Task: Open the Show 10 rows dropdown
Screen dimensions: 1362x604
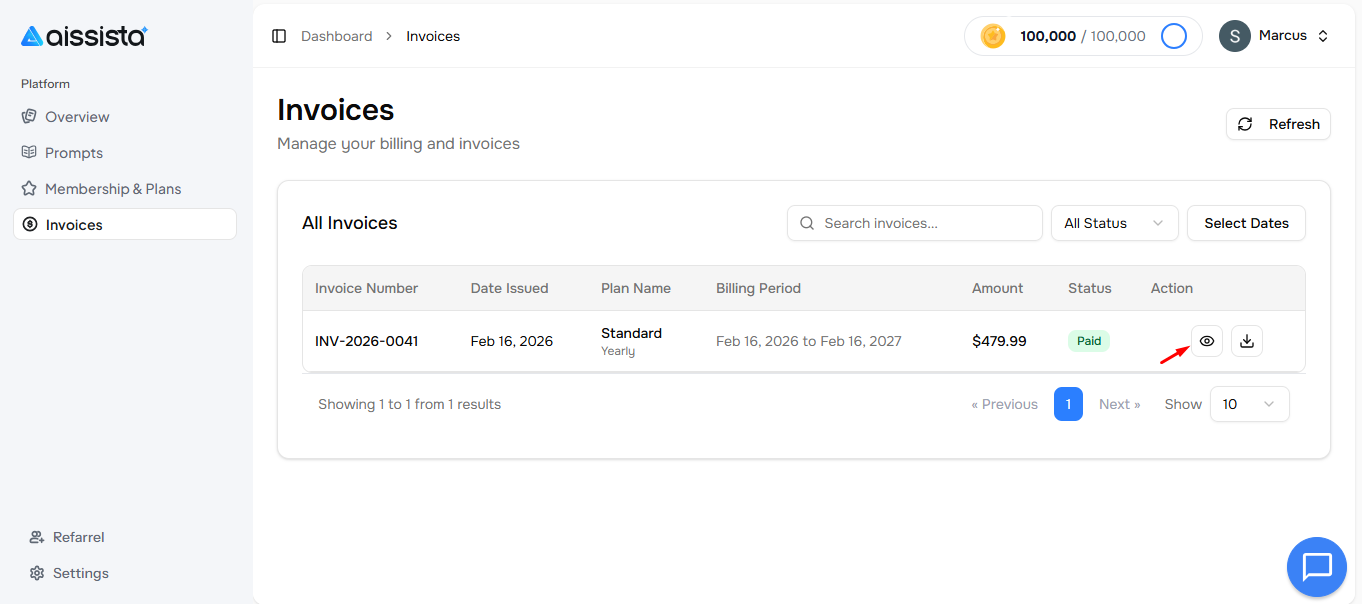Action: (1249, 404)
